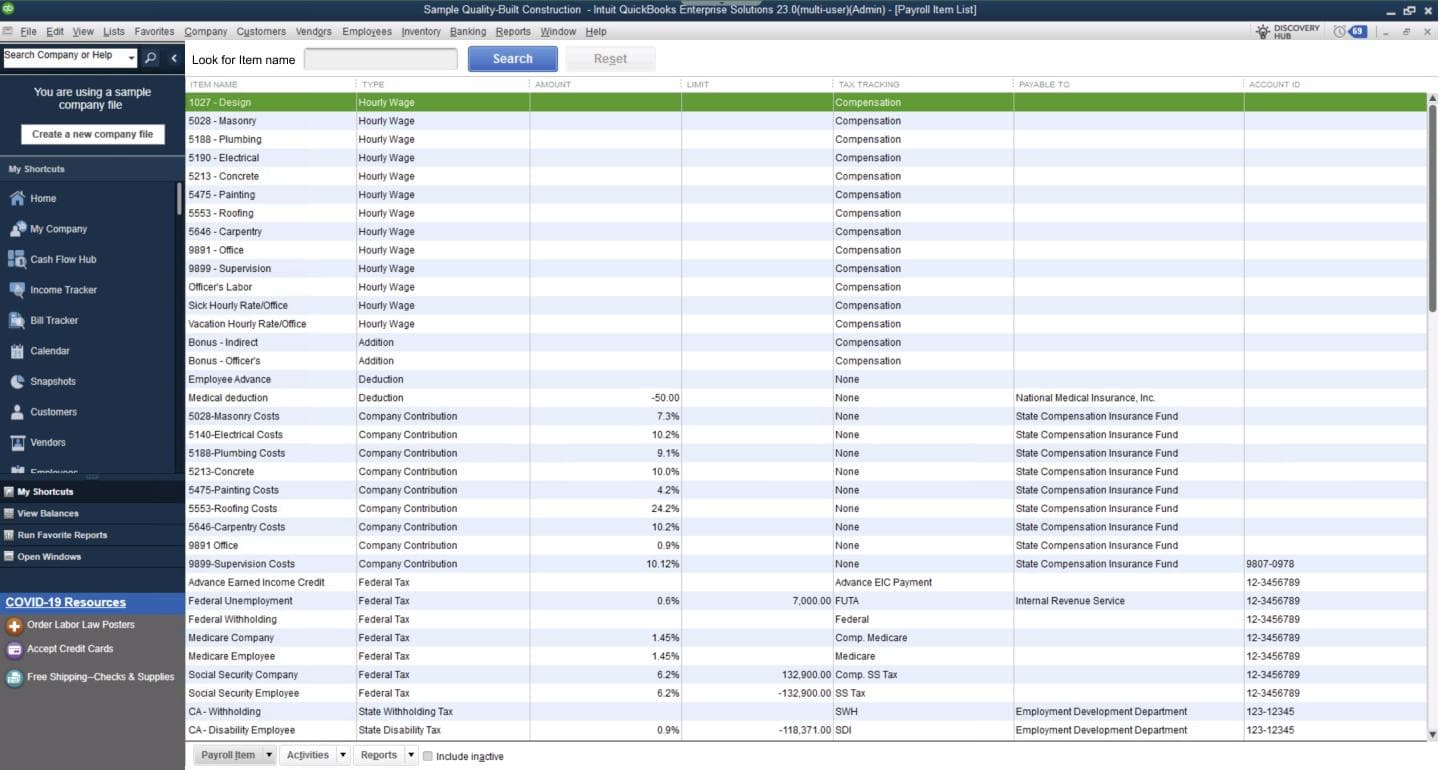
Task: Toggle Include inactive checkbox
Action: coord(428,756)
